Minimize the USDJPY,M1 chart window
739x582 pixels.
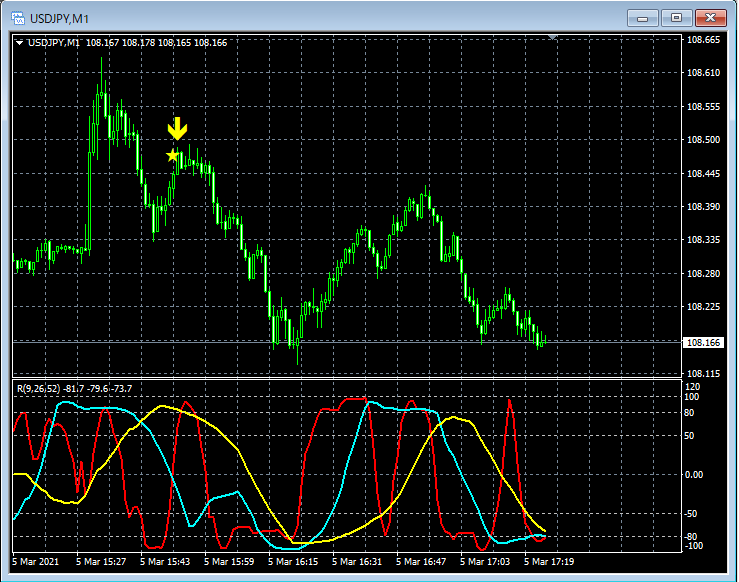(x=642, y=18)
